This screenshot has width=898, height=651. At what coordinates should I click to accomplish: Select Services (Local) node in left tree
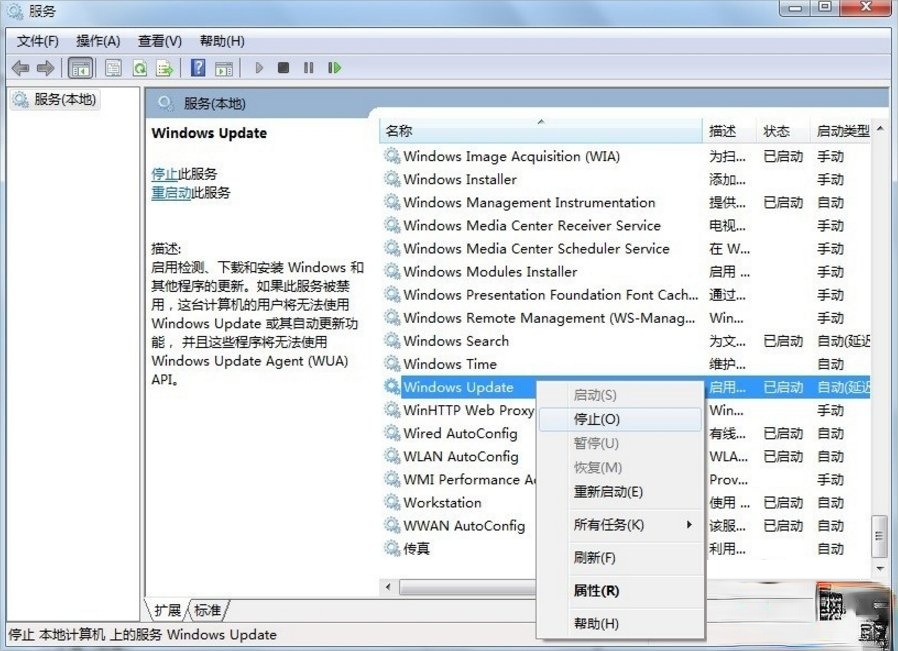(x=55, y=100)
